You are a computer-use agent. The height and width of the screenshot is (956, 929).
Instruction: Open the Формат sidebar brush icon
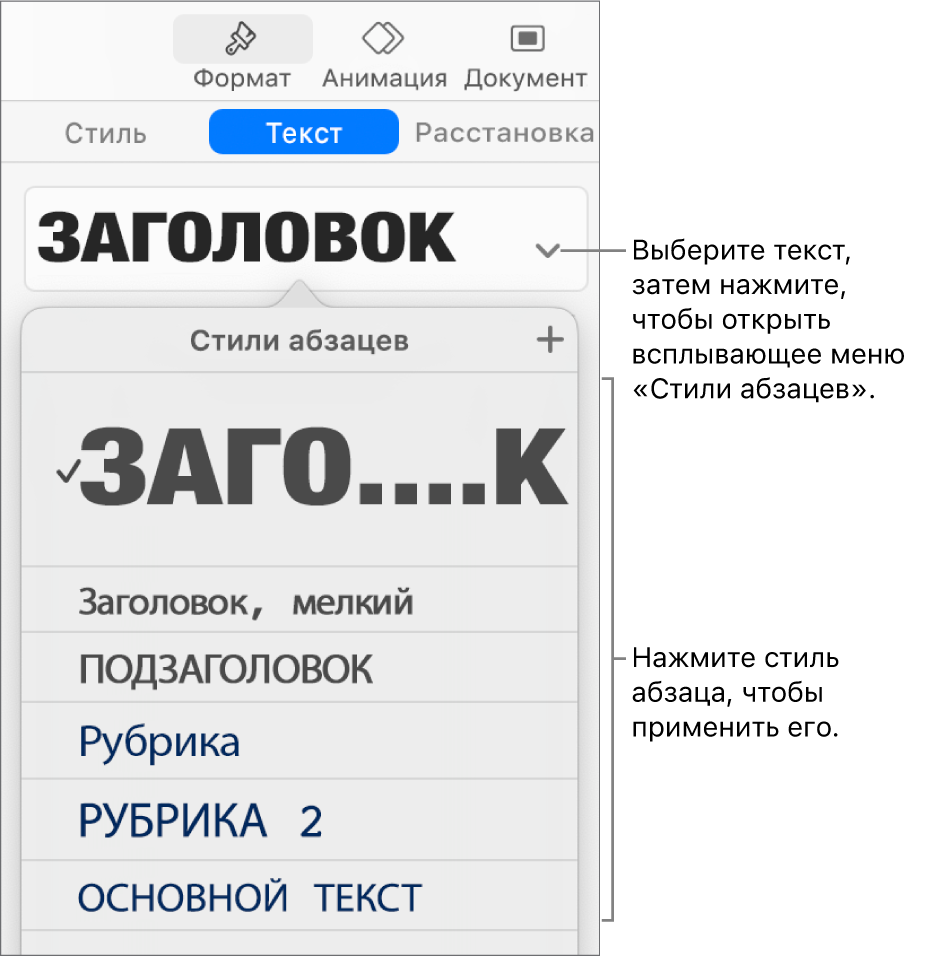[242, 39]
